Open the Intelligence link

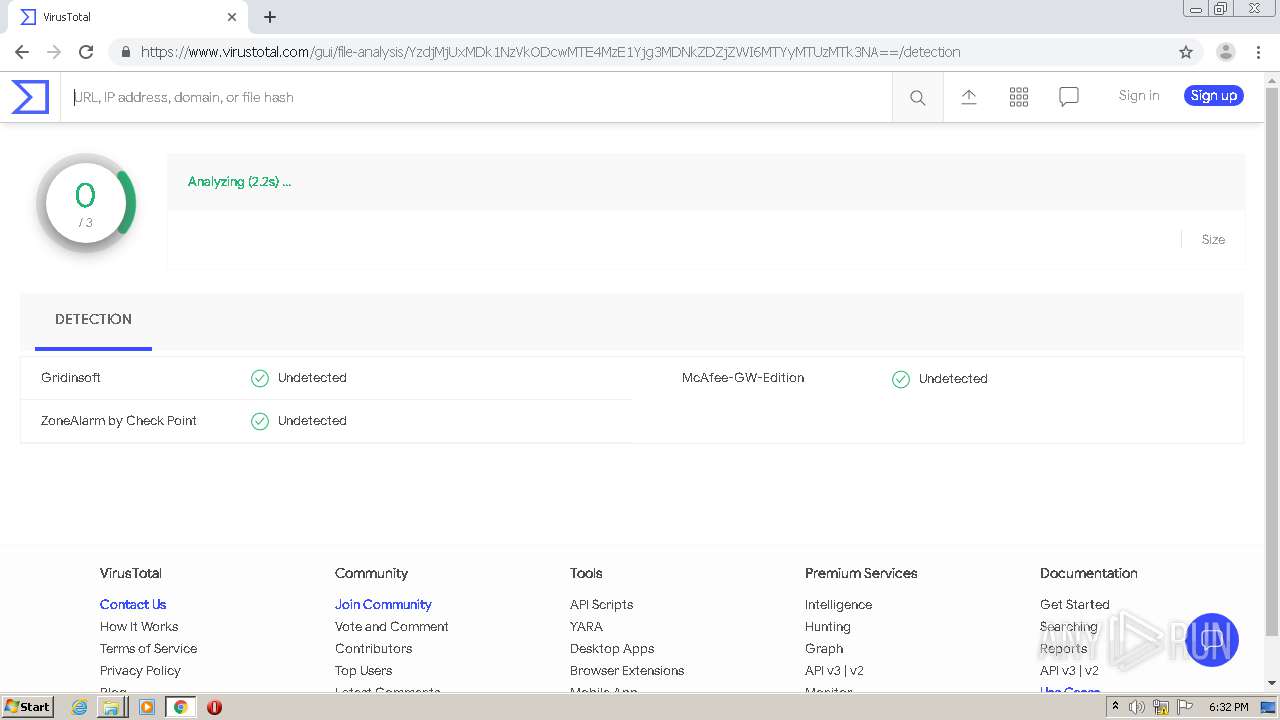click(x=838, y=605)
